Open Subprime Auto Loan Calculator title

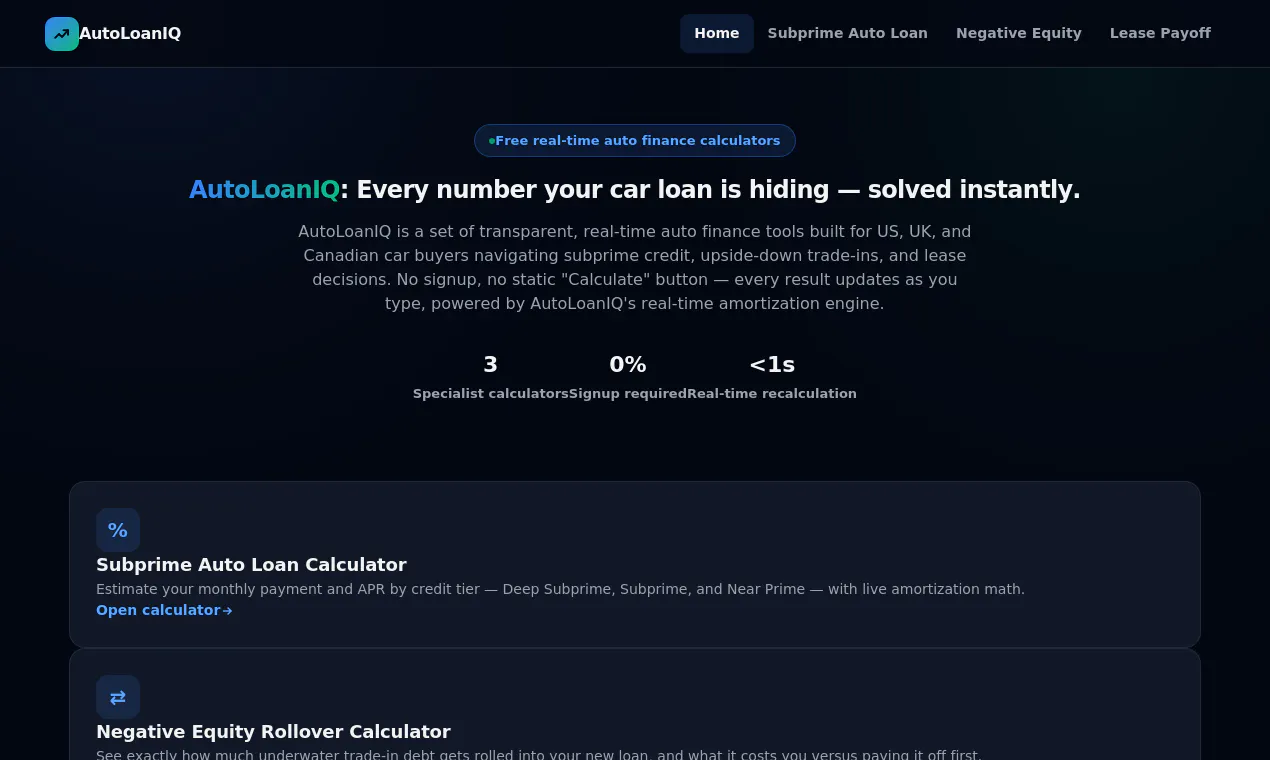(251, 565)
